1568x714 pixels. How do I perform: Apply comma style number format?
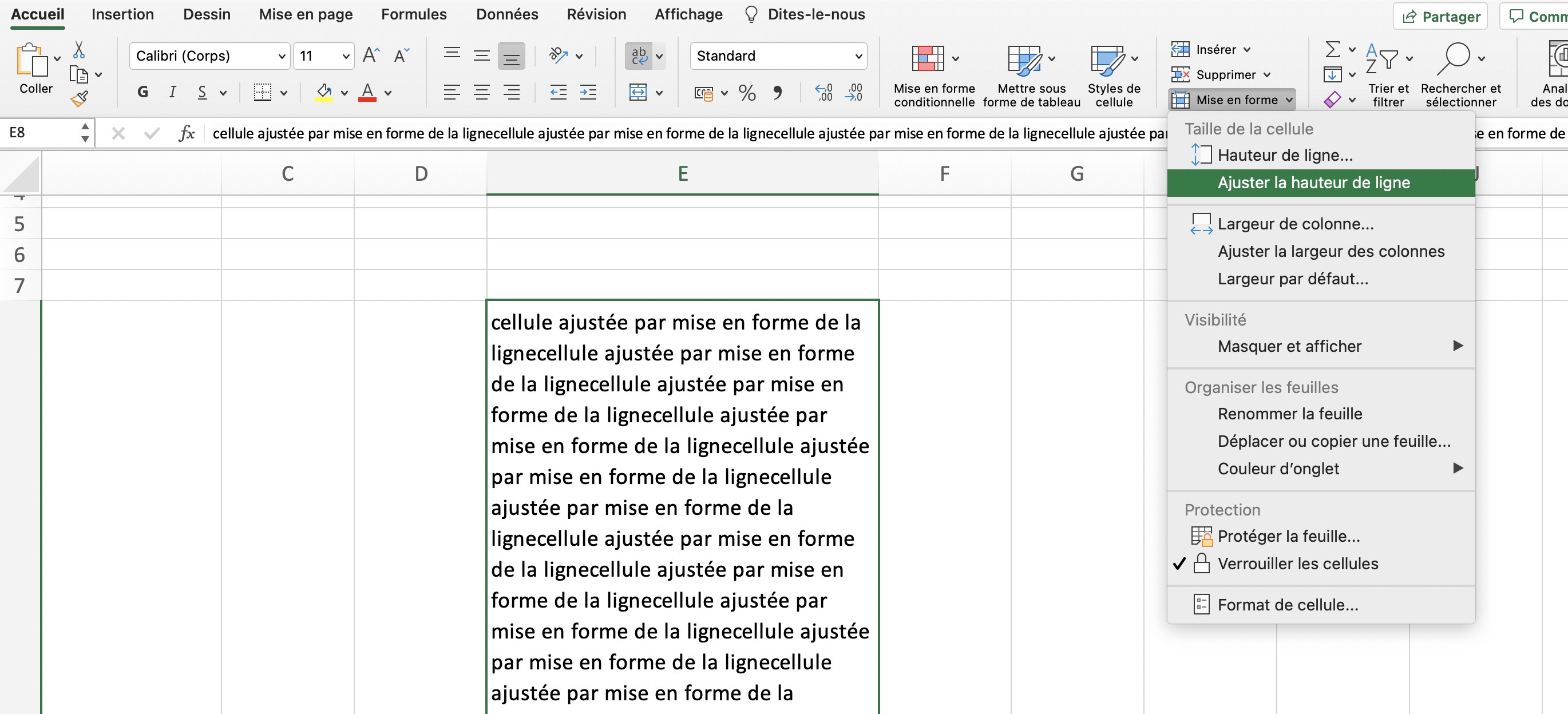(x=777, y=93)
